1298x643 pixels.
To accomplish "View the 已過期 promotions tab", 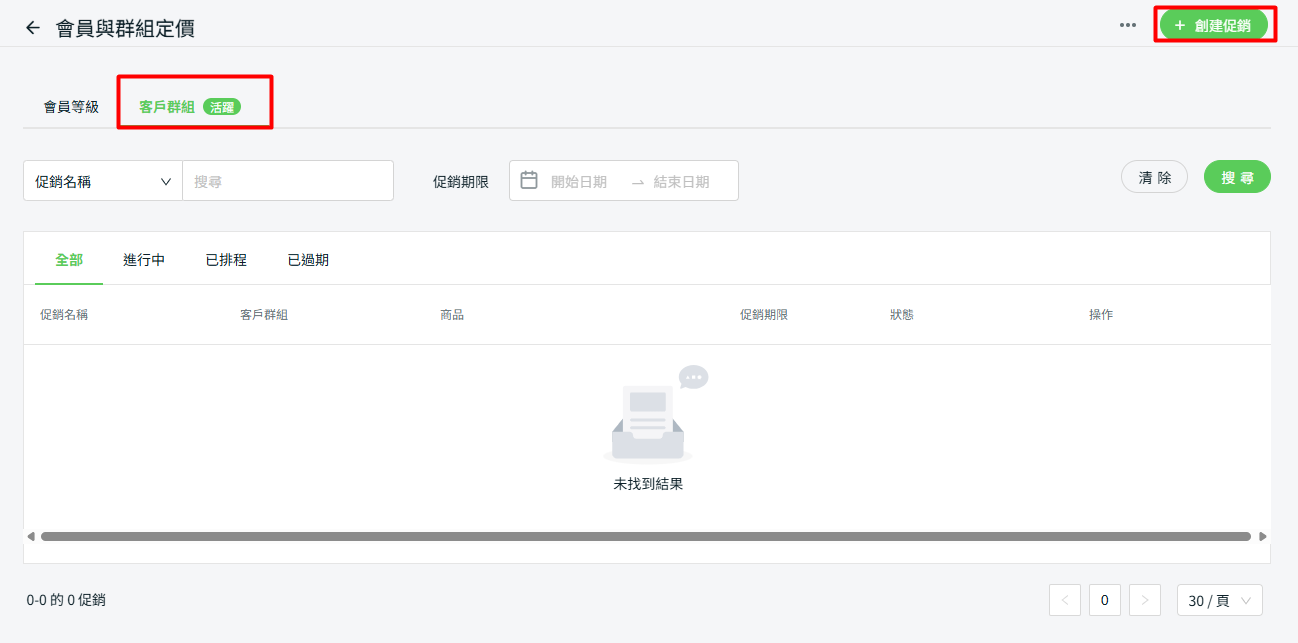I will click(308, 260).
